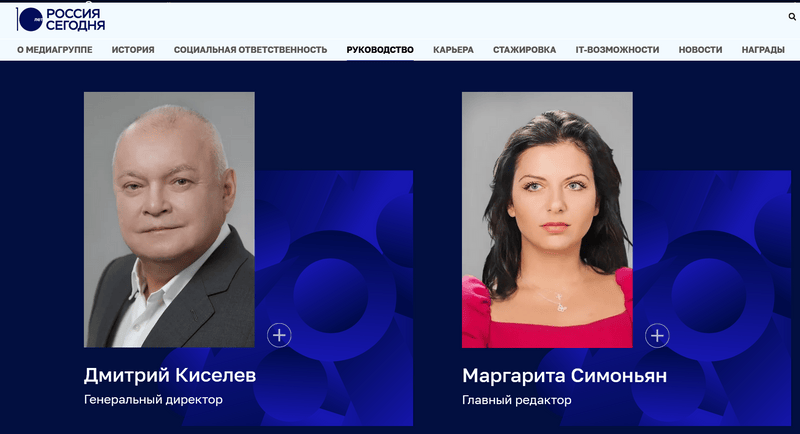Click Маргарита Симоньян portrait photo
This screenshot has height=434, width=800.
pos(547,220)
